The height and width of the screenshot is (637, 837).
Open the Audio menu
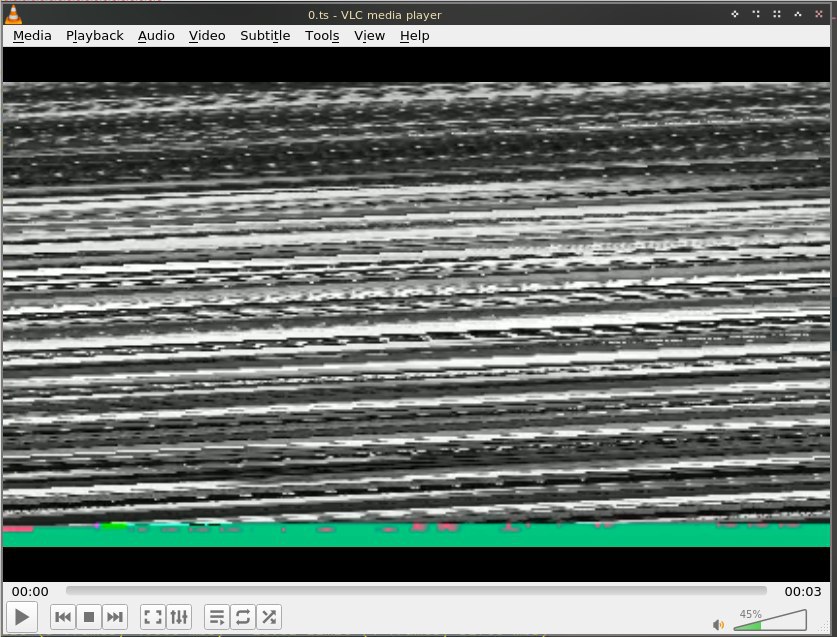tap(156, 36)
